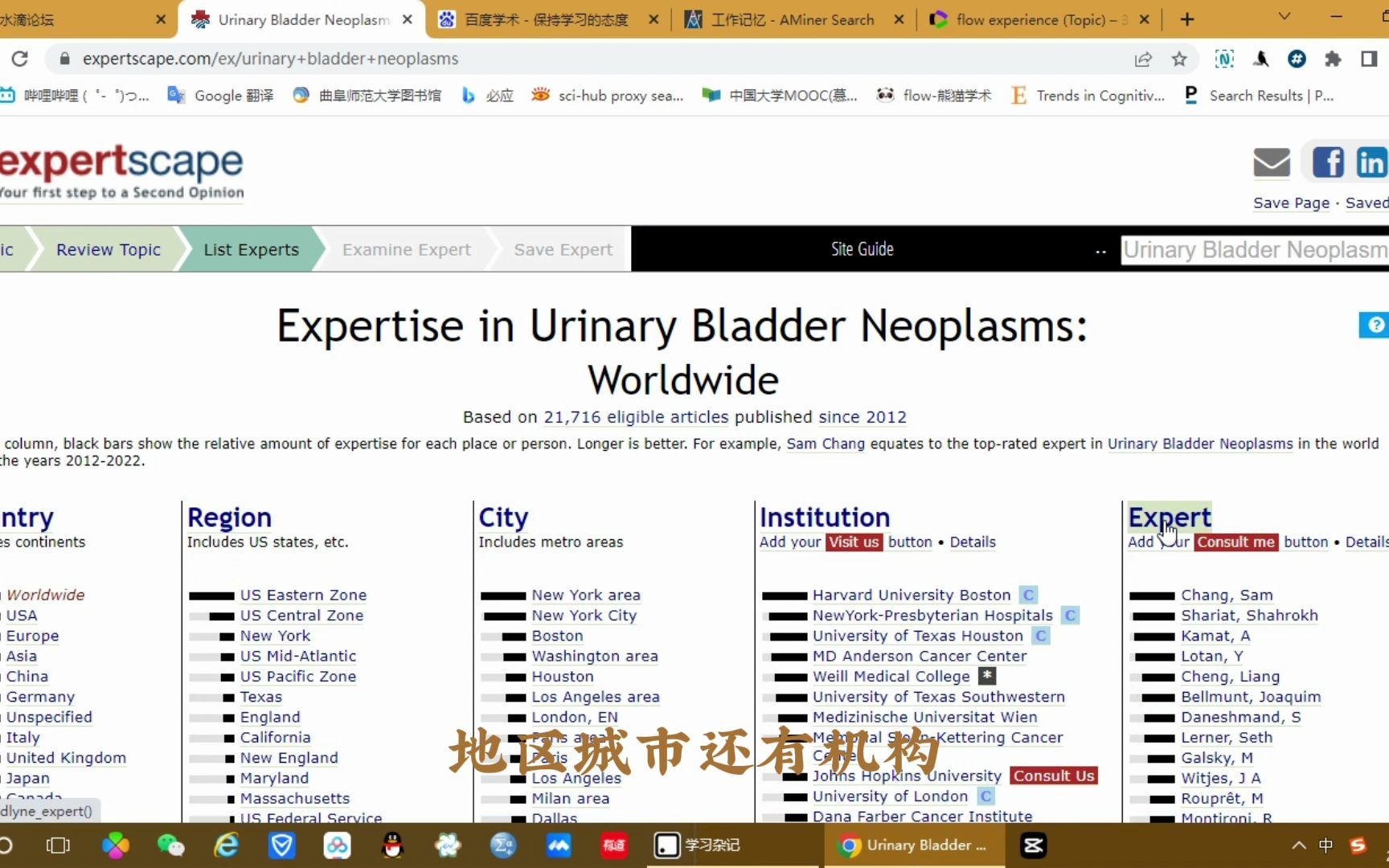Click the C badge beside Harvard University Boston
1389x868 pixels.
(1028, 595)
